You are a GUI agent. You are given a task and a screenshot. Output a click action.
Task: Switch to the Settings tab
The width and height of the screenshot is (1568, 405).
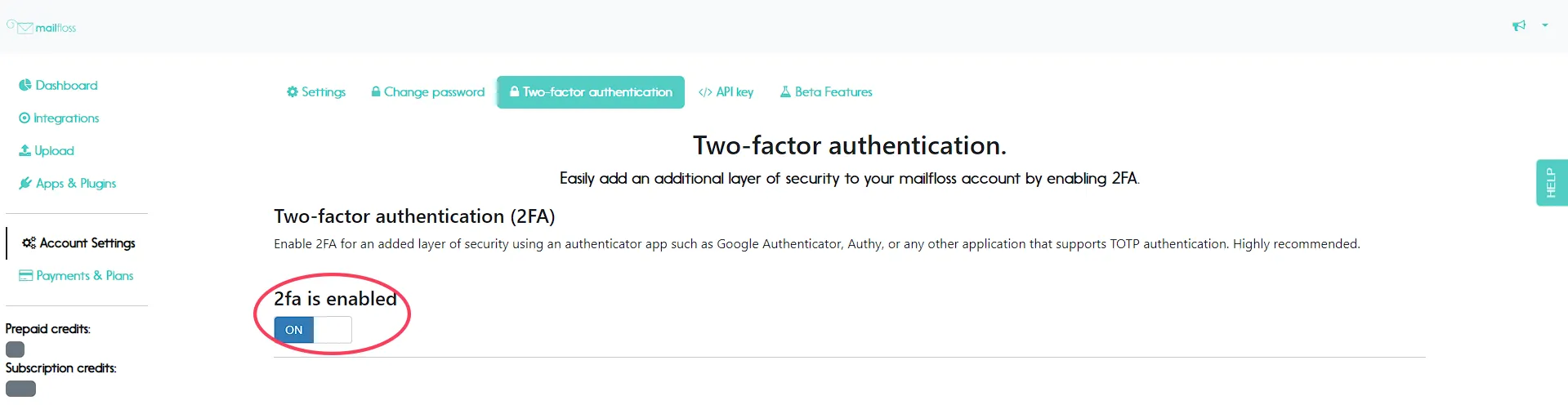click(316, 91)
